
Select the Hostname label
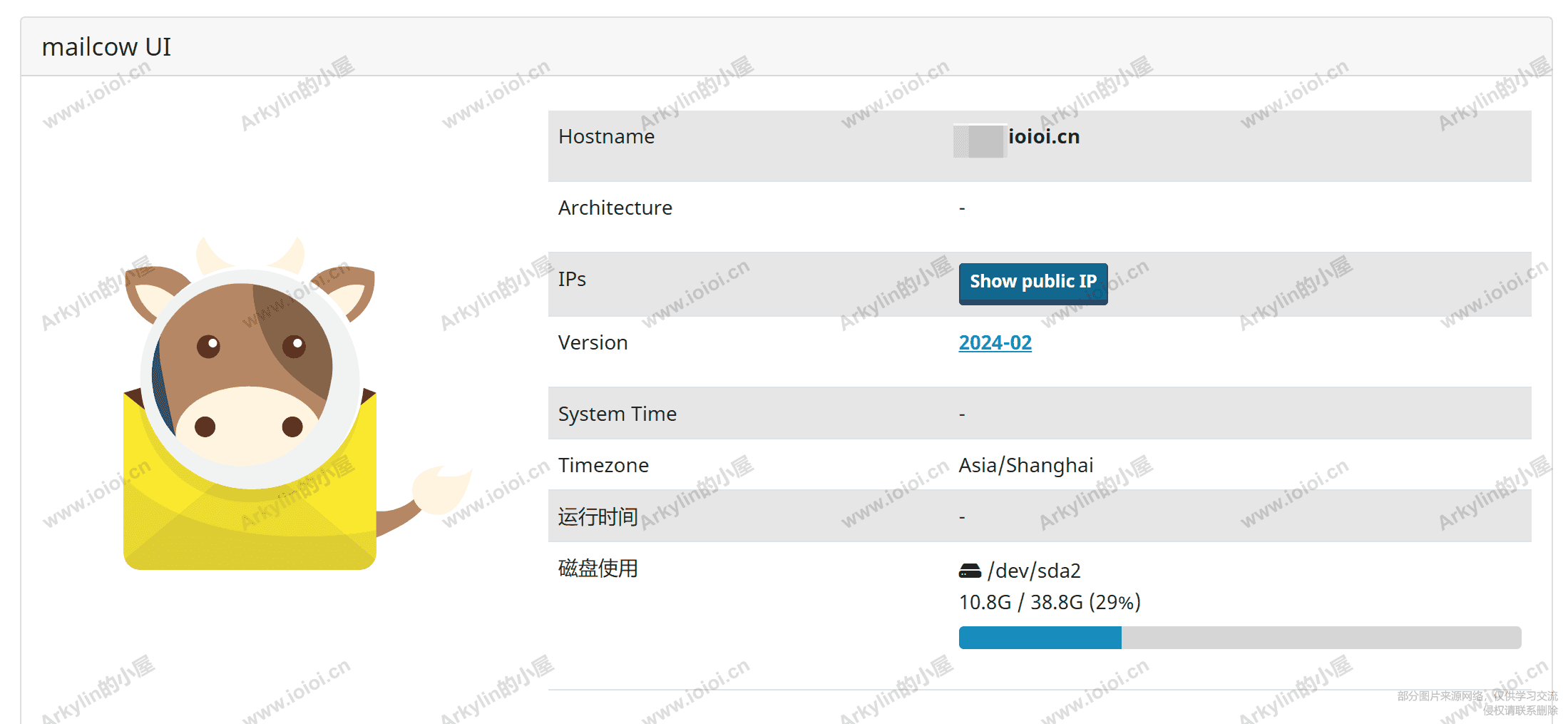(606, 136)
